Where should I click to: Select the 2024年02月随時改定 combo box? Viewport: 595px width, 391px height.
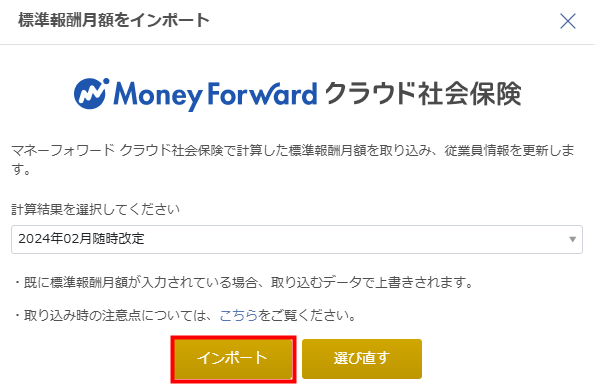point(297,239)
